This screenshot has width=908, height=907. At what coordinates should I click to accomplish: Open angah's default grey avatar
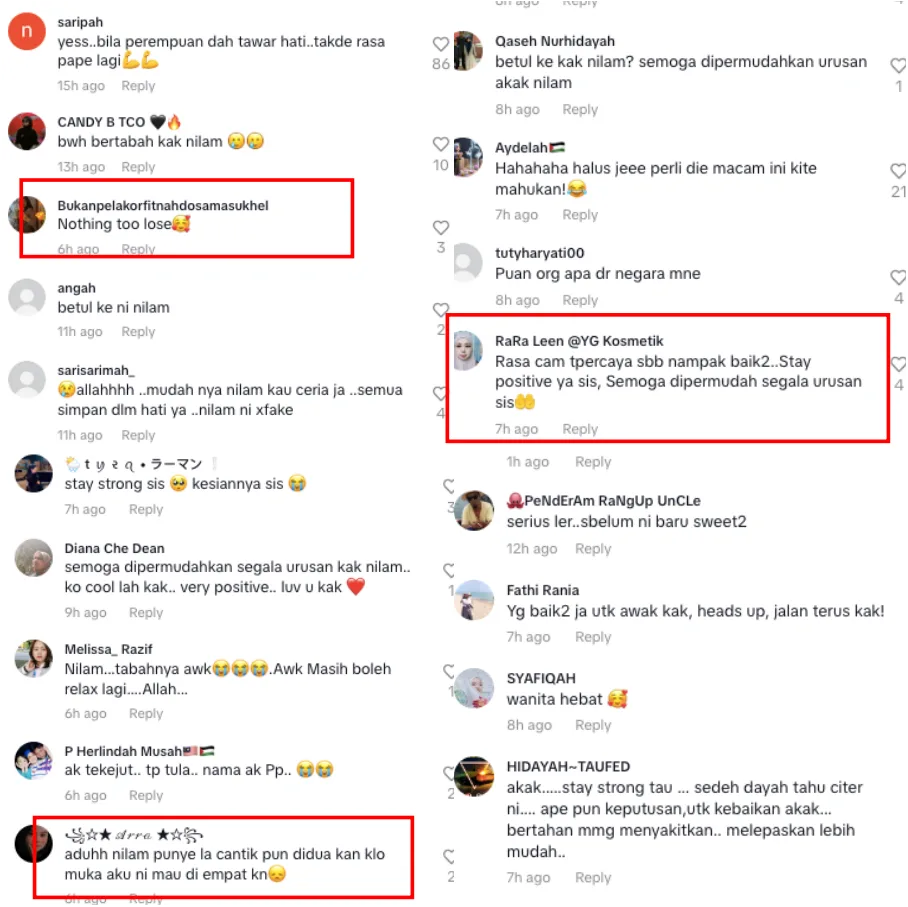[x=27, y=298]
